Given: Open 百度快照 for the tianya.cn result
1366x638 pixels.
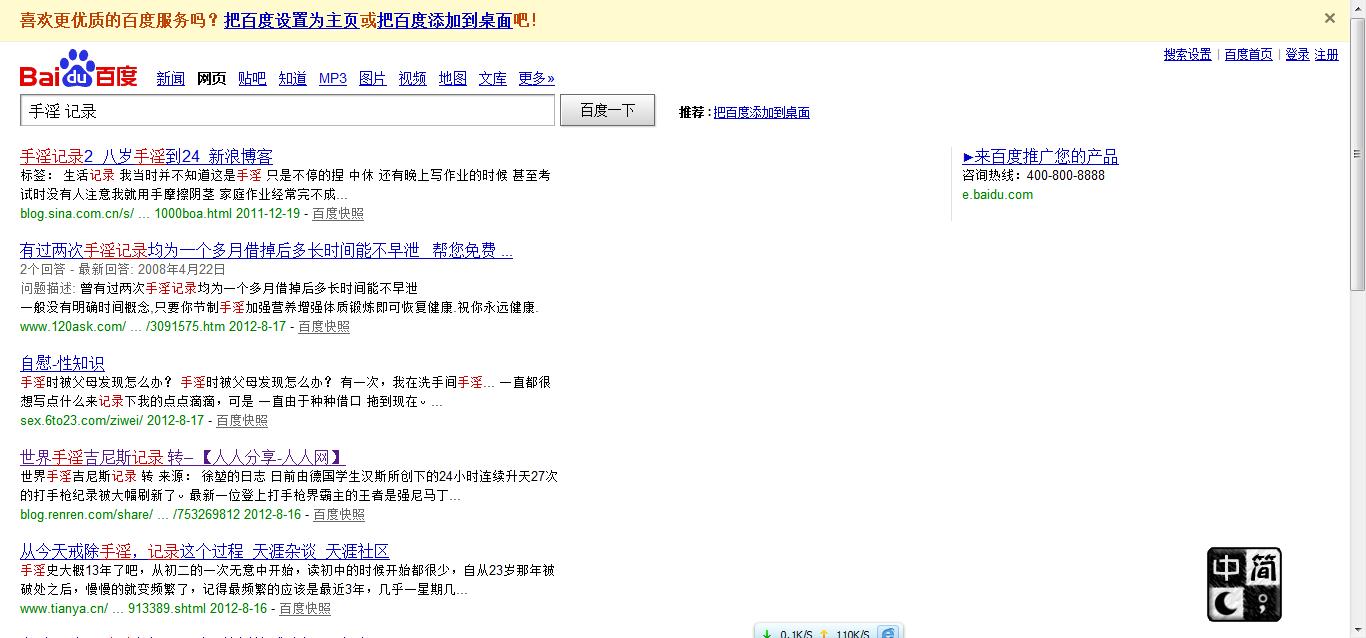Looking at the screenshot, I should pyautogui.click(x=305, y=609).
